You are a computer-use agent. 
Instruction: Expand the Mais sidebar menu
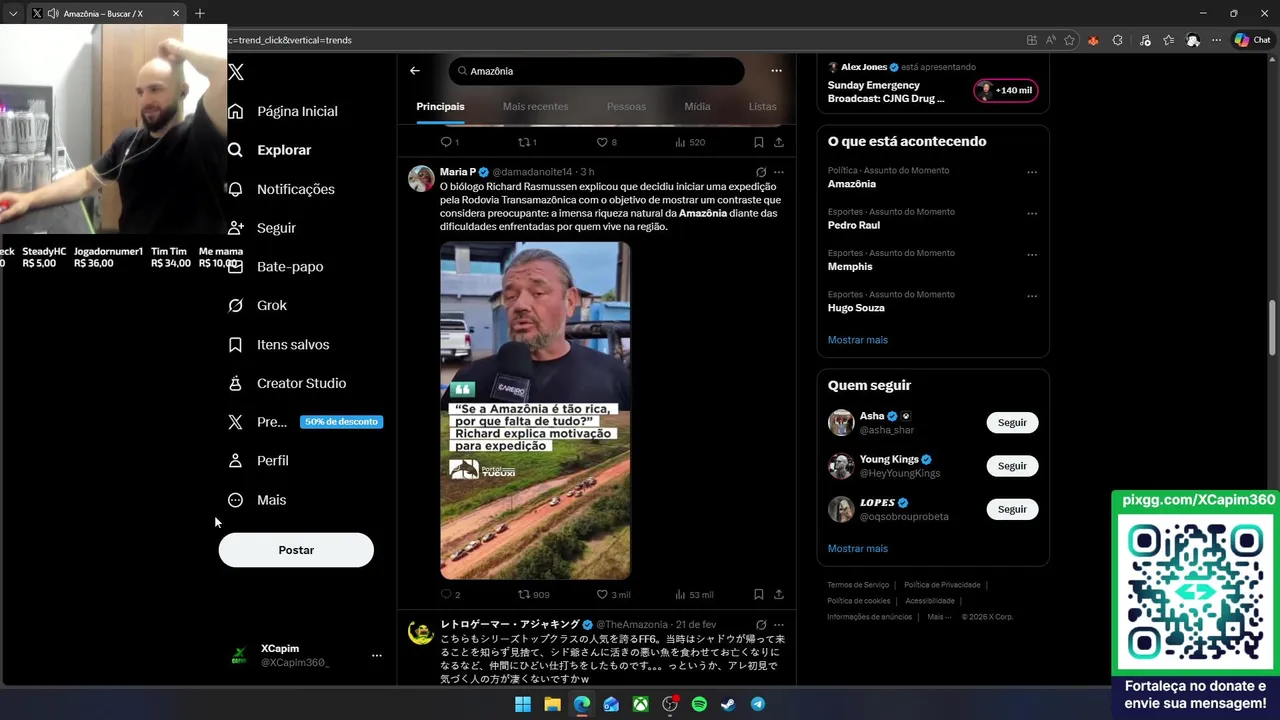258,500
